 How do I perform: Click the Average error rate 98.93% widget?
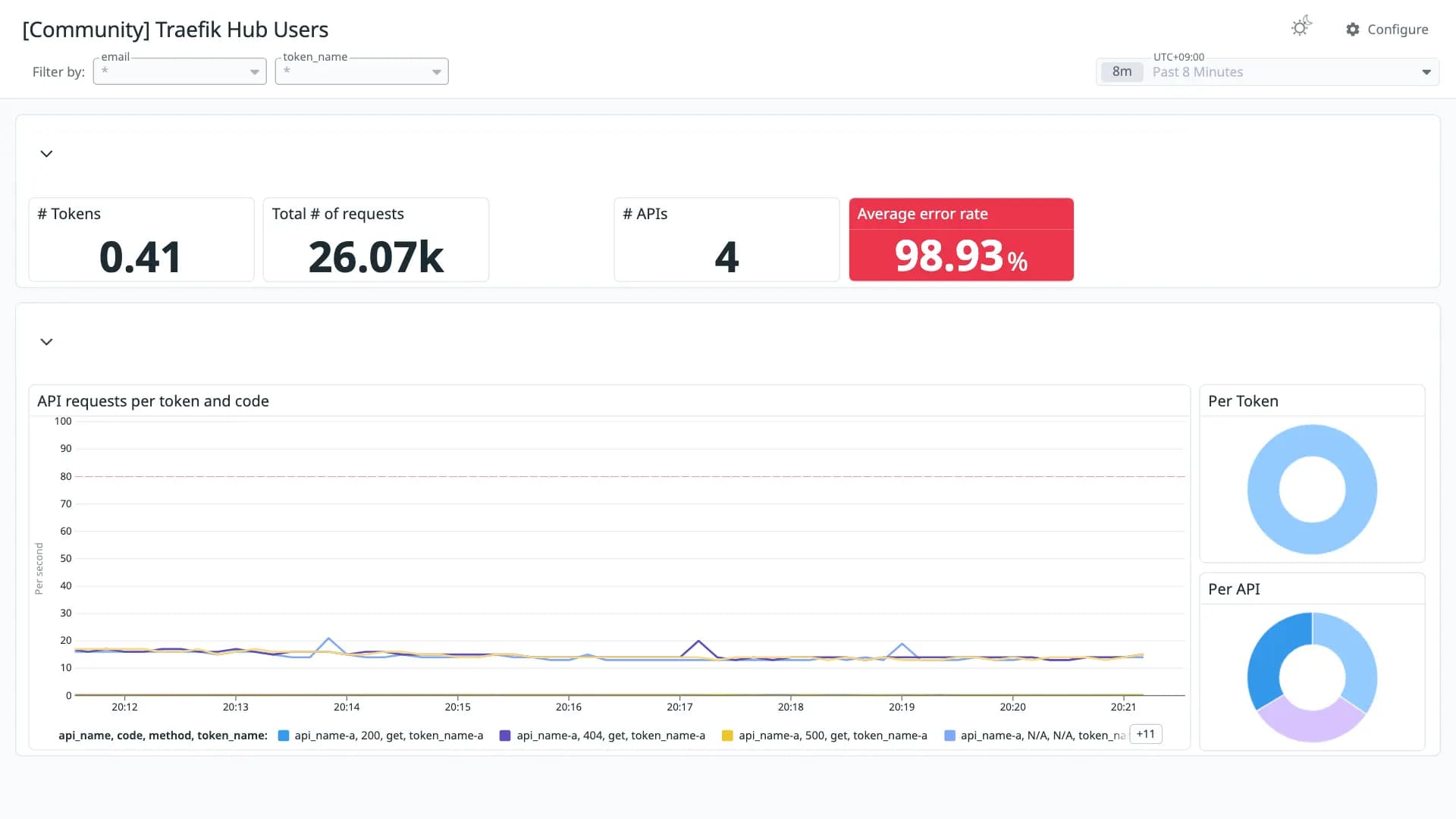[x=961, y=240]
